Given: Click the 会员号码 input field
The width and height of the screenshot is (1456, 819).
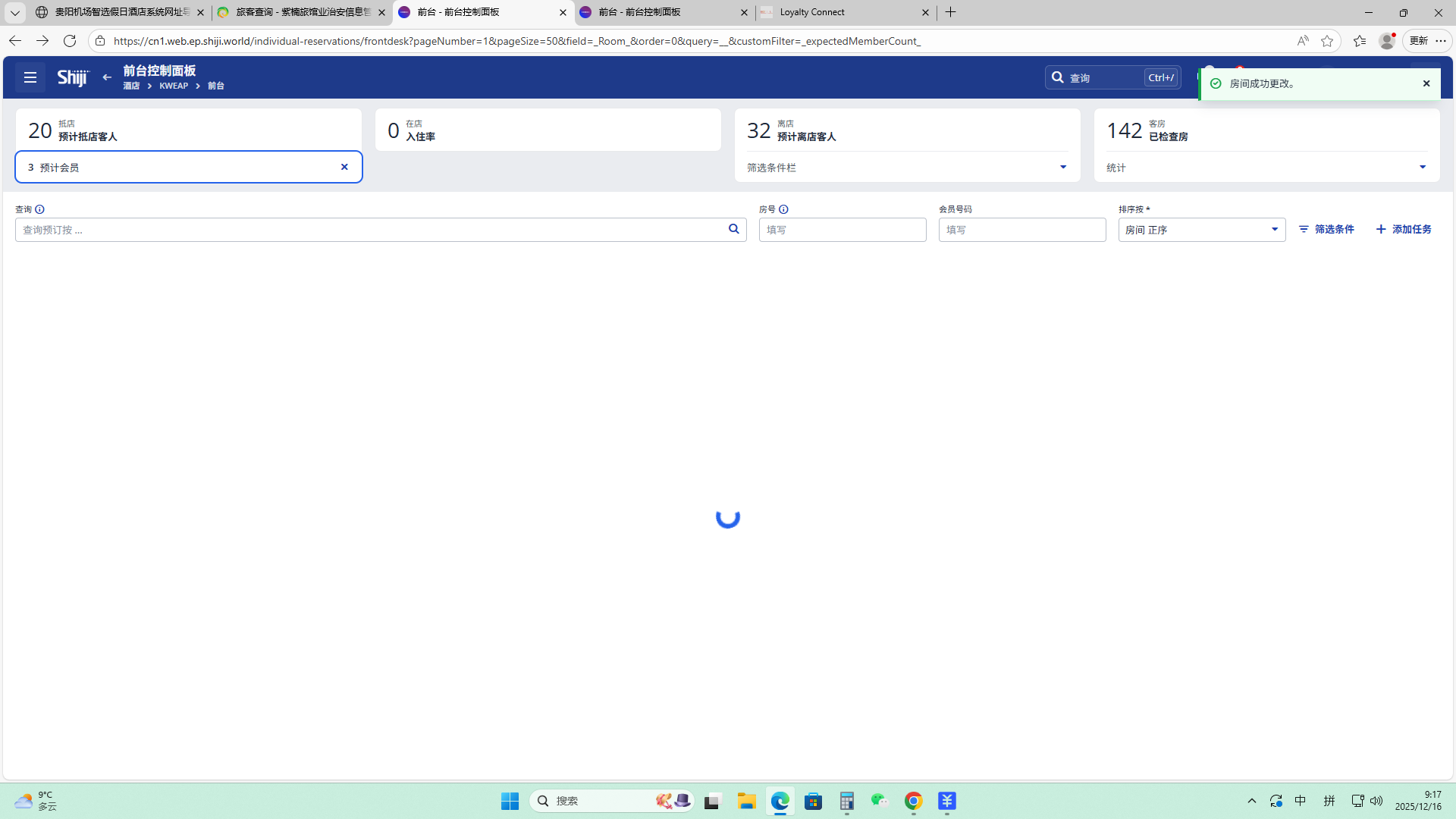Looking at the screenshot, I should (1021, 230).
